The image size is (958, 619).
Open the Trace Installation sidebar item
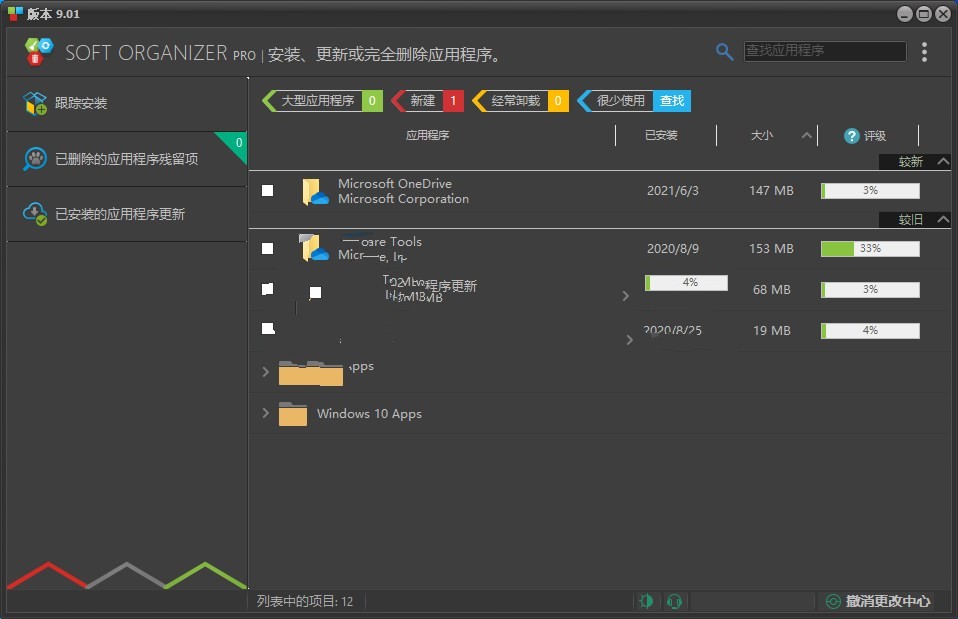pos(126,103)
